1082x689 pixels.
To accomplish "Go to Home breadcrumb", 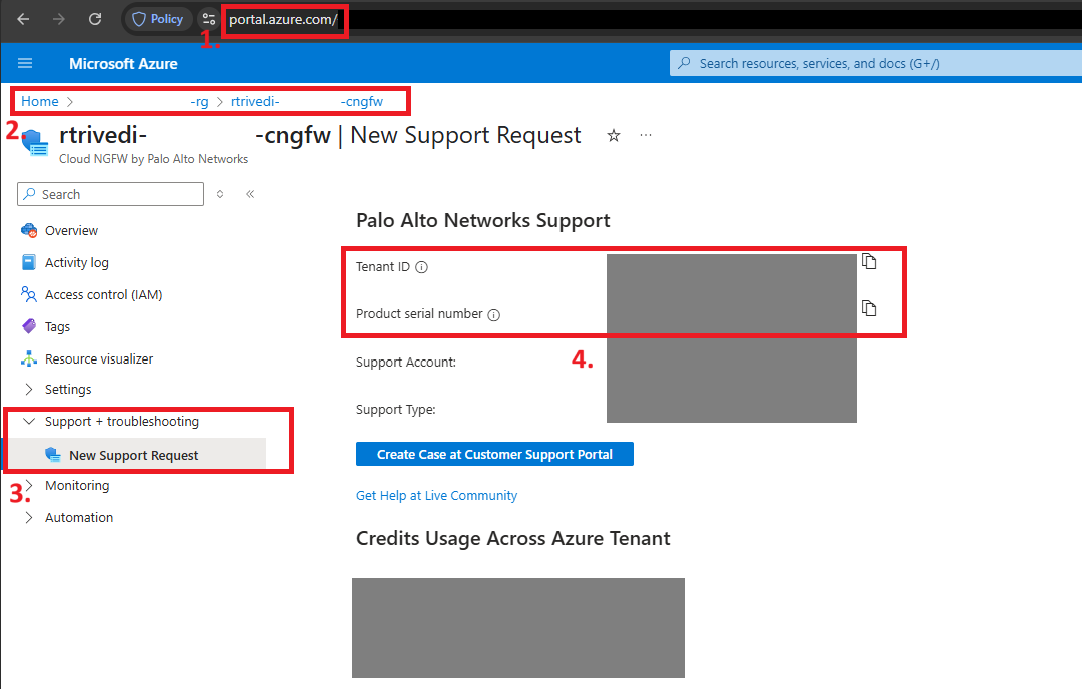I will pyautogui.click(x=39, y=101).
